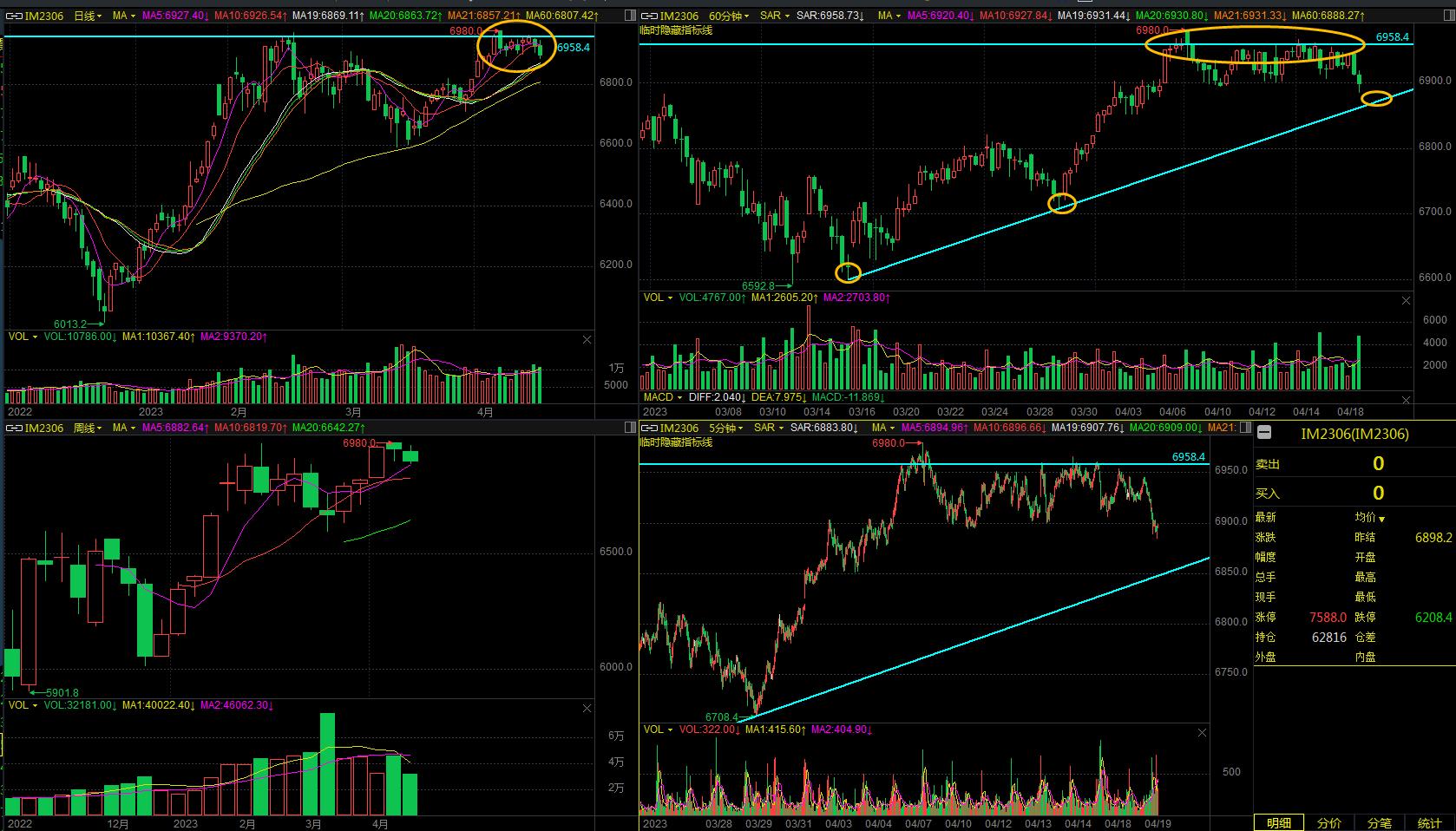Image resolution: width=1456 pixels, height=831 pixels.
Task: Click the 6958.4 price line label in the daily chart
Action: coord(574,48)
